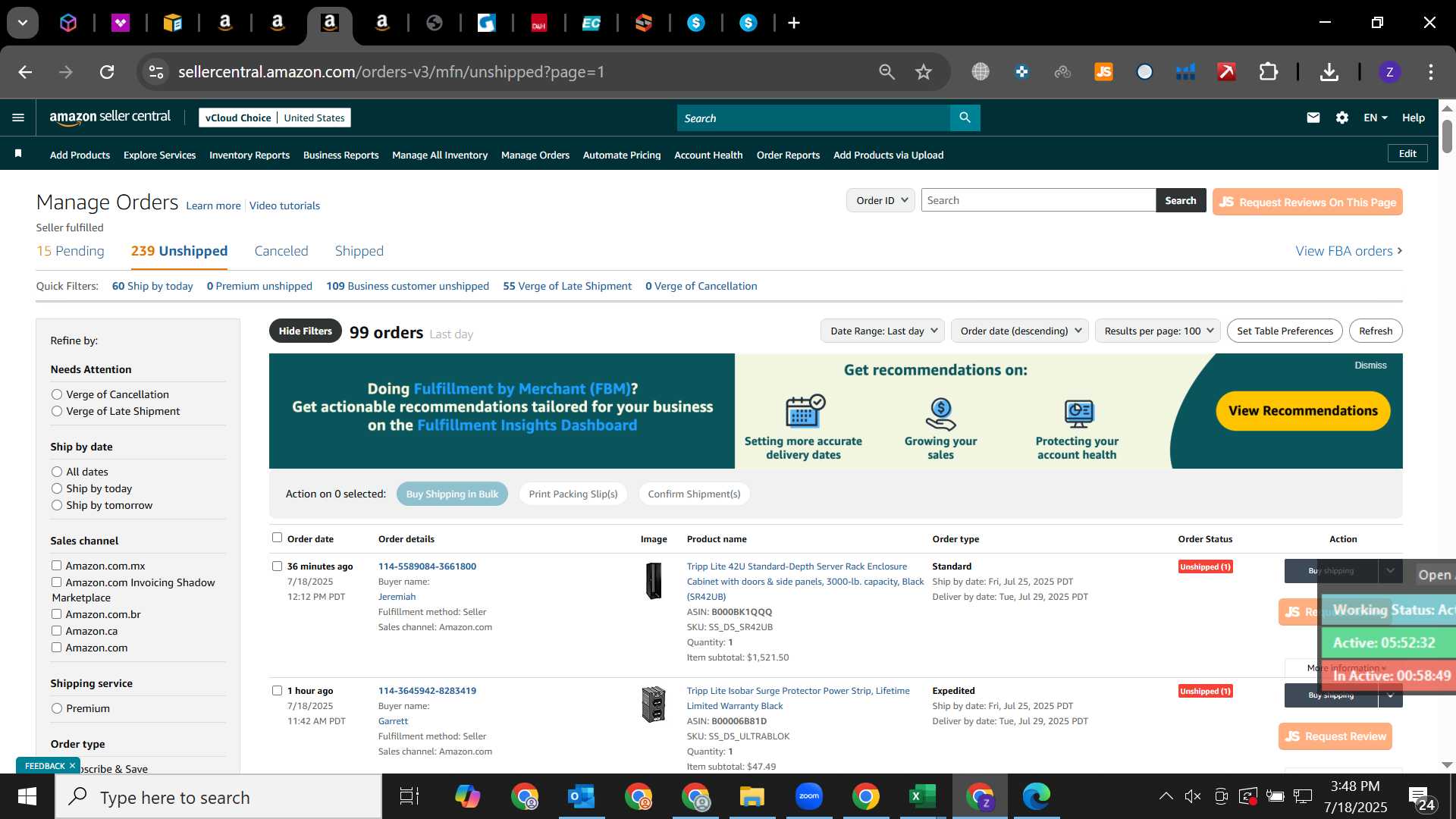Dismiss the FBM recommendations banner
The height and width of the screenshot is (819, 1456).
tap(1370, 365)
